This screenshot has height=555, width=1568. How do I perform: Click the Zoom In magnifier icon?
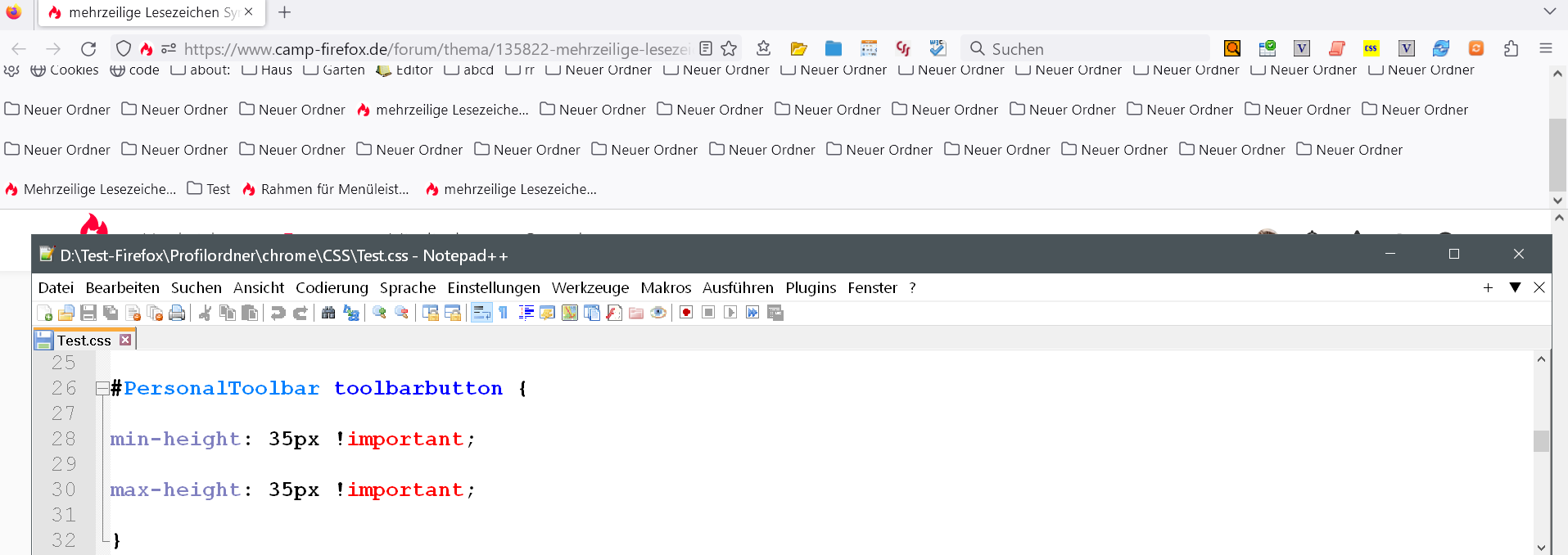click(x=379, y=313)
